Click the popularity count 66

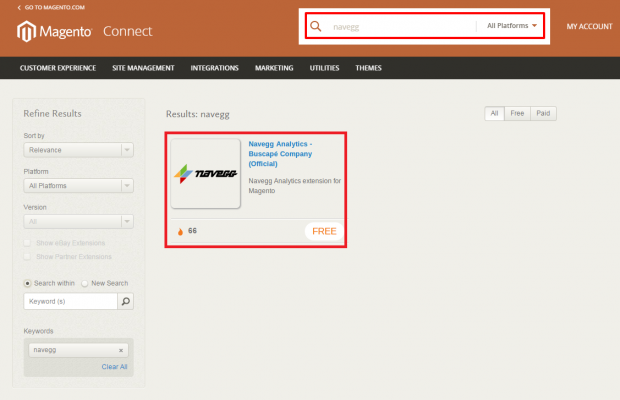pos(192,231)
